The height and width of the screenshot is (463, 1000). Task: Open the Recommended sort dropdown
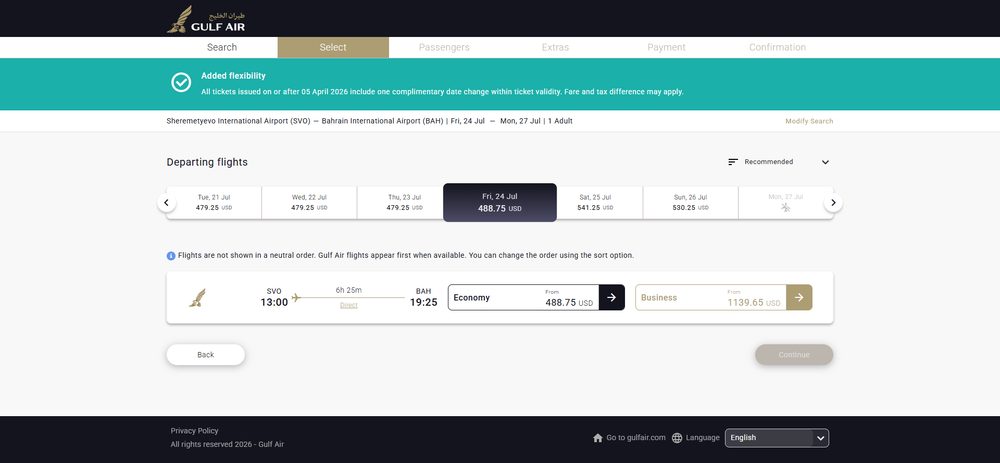coord(779,162)
